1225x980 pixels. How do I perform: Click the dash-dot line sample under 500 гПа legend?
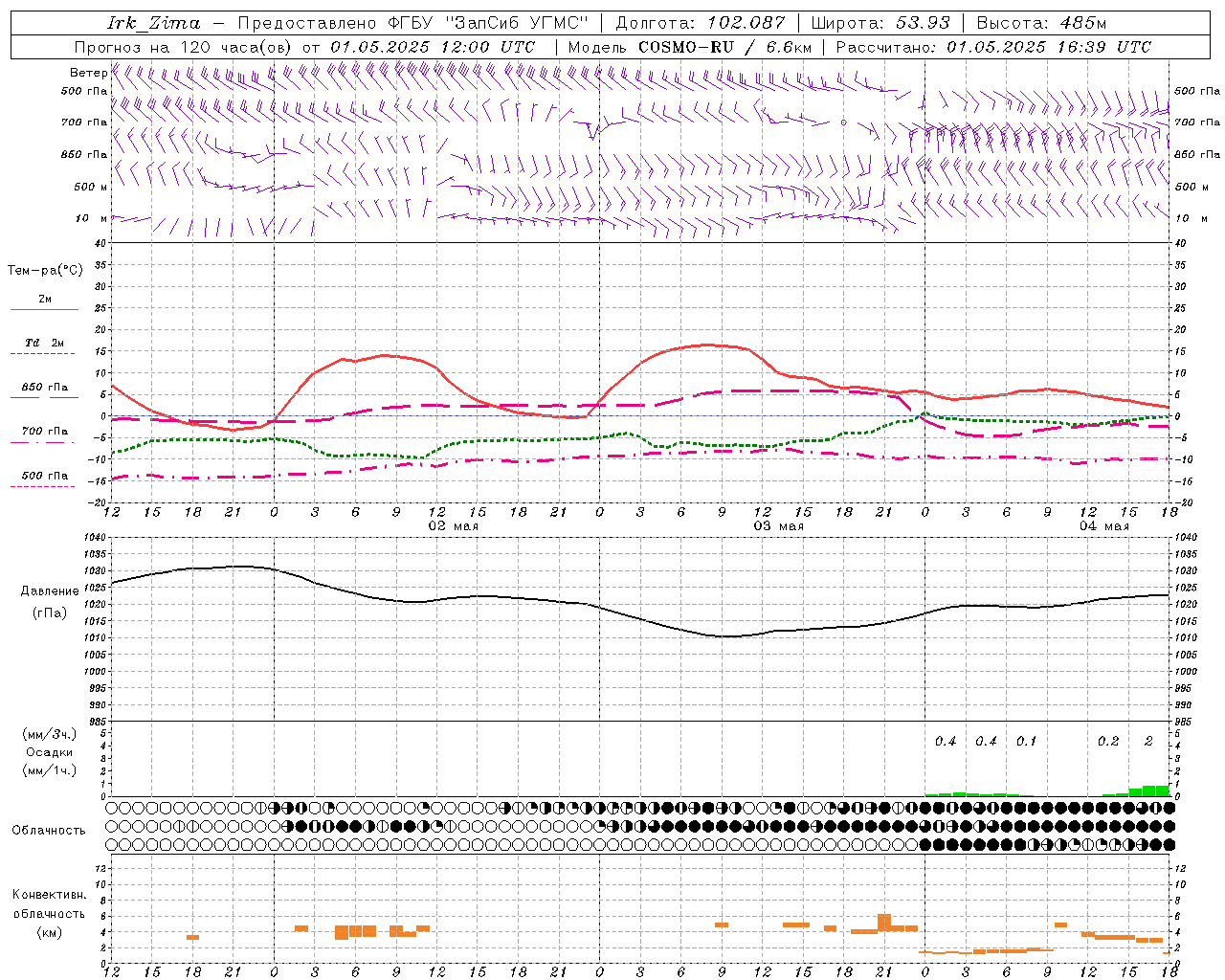44,487
